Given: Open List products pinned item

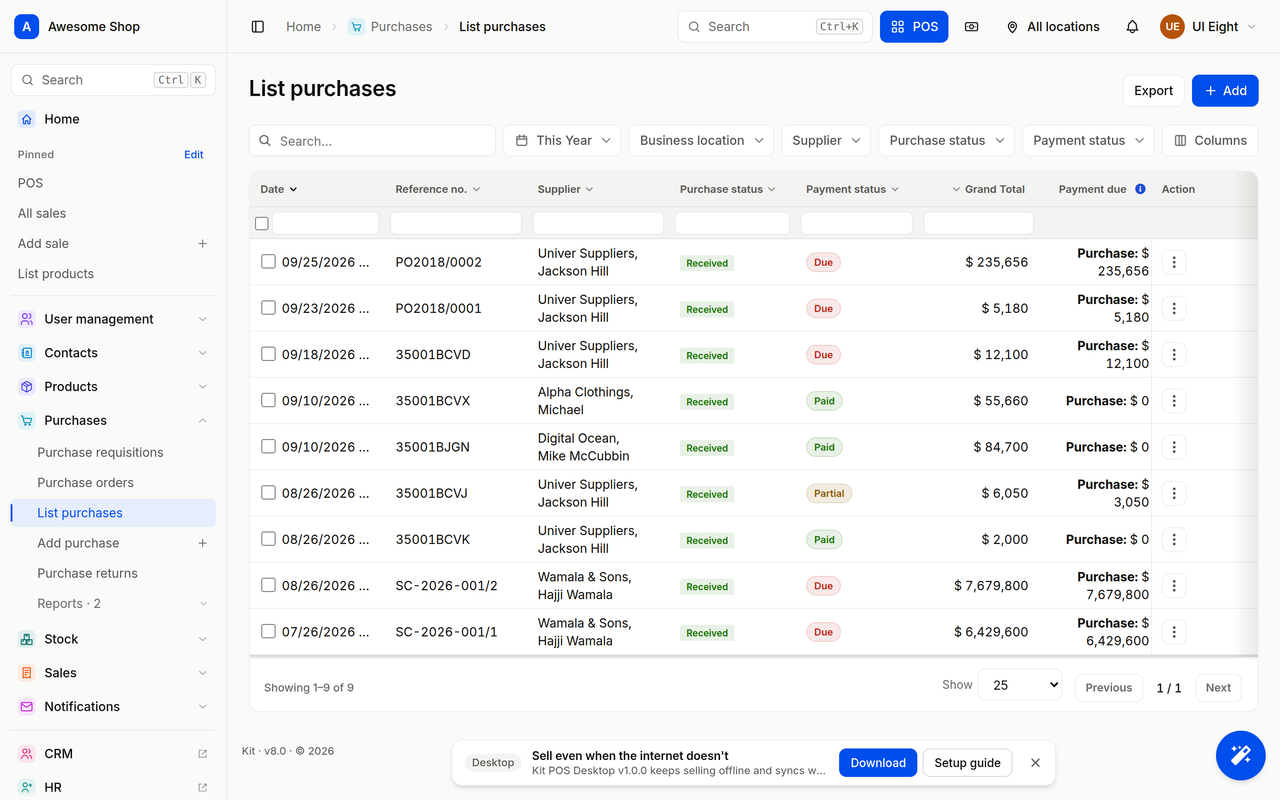Looking at the screenshot, I should point(56,274).
